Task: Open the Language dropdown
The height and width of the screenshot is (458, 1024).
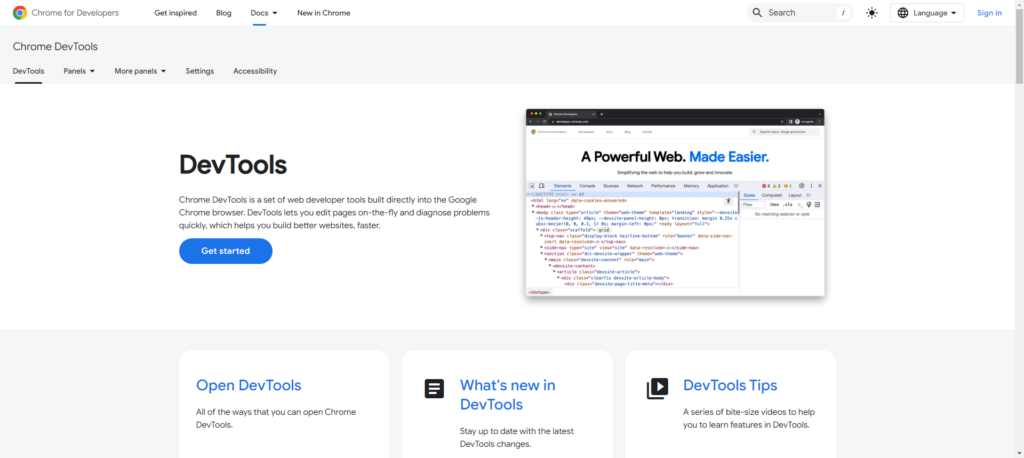Action: coord(928,13)
